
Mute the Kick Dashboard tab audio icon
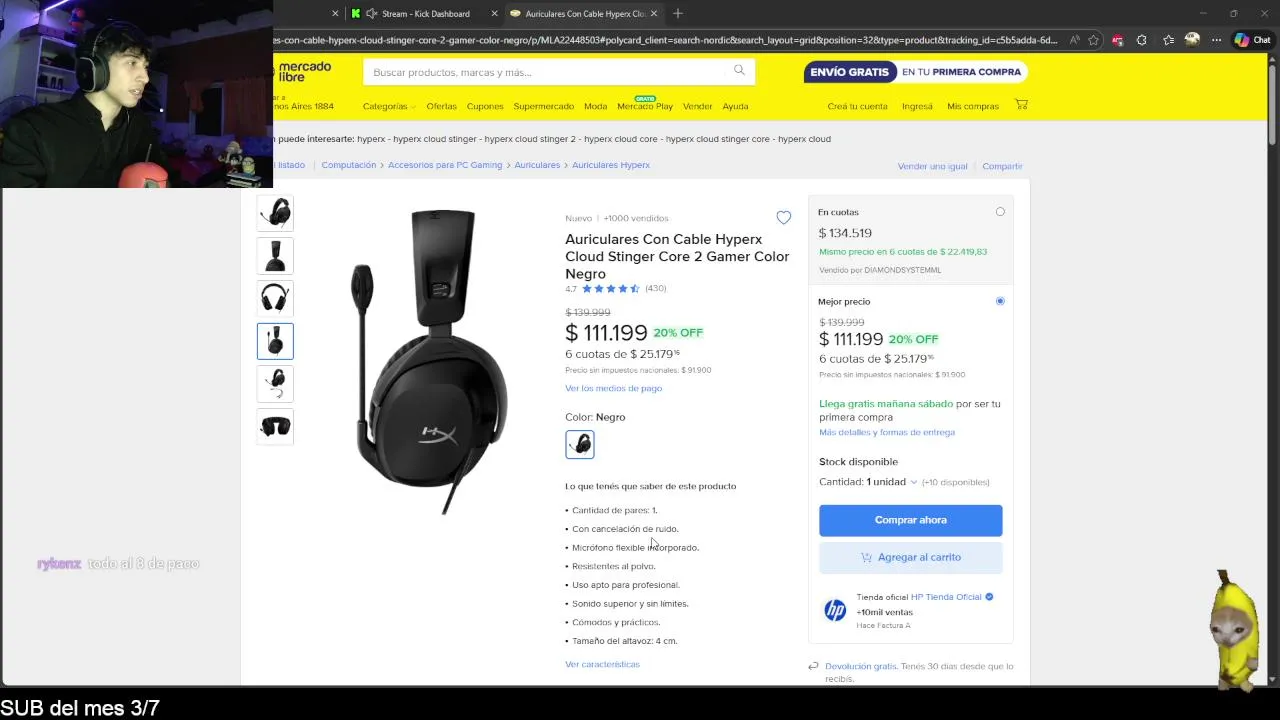point(372,13)
